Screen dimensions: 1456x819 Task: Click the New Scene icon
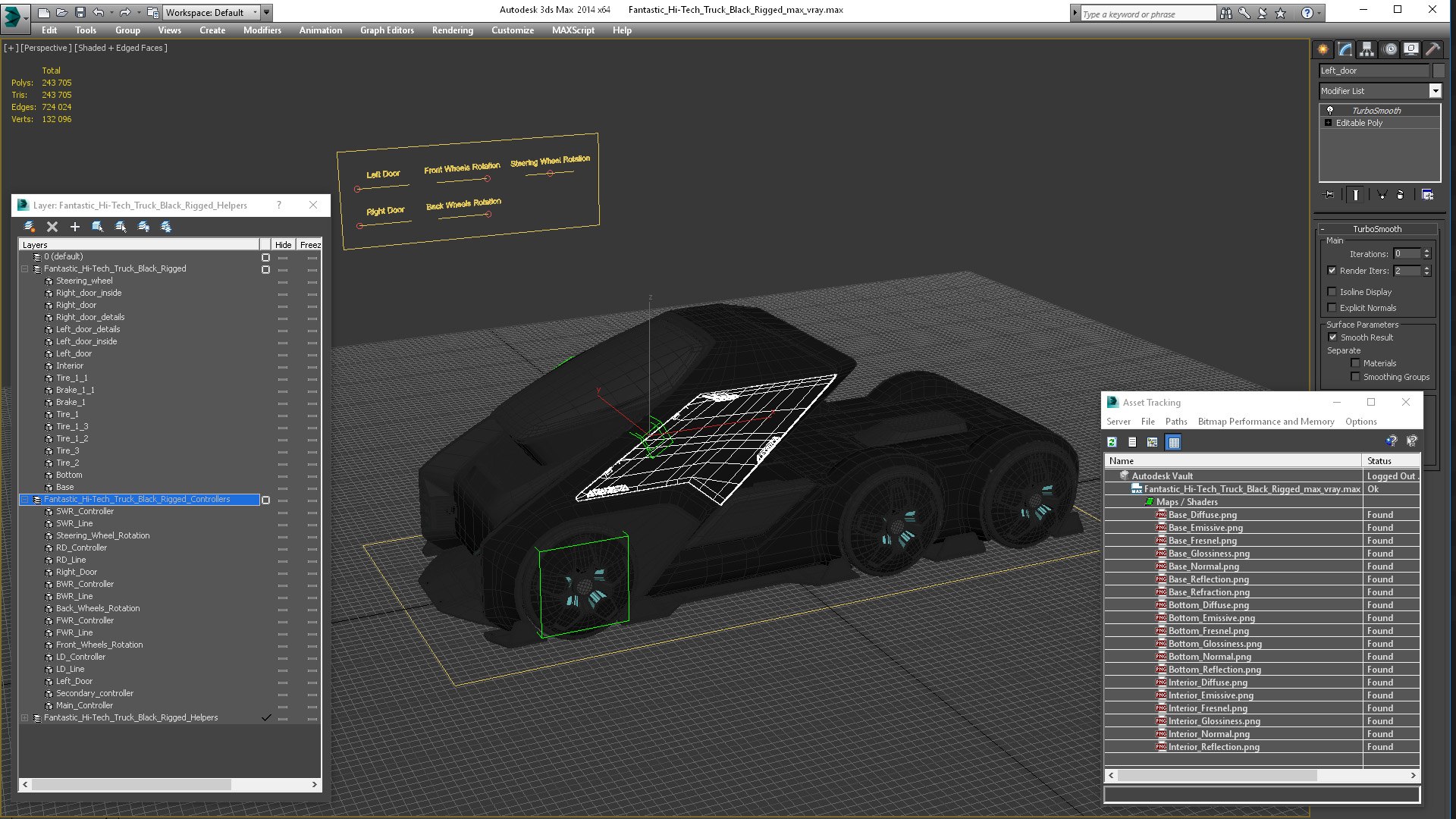point(44,12)
